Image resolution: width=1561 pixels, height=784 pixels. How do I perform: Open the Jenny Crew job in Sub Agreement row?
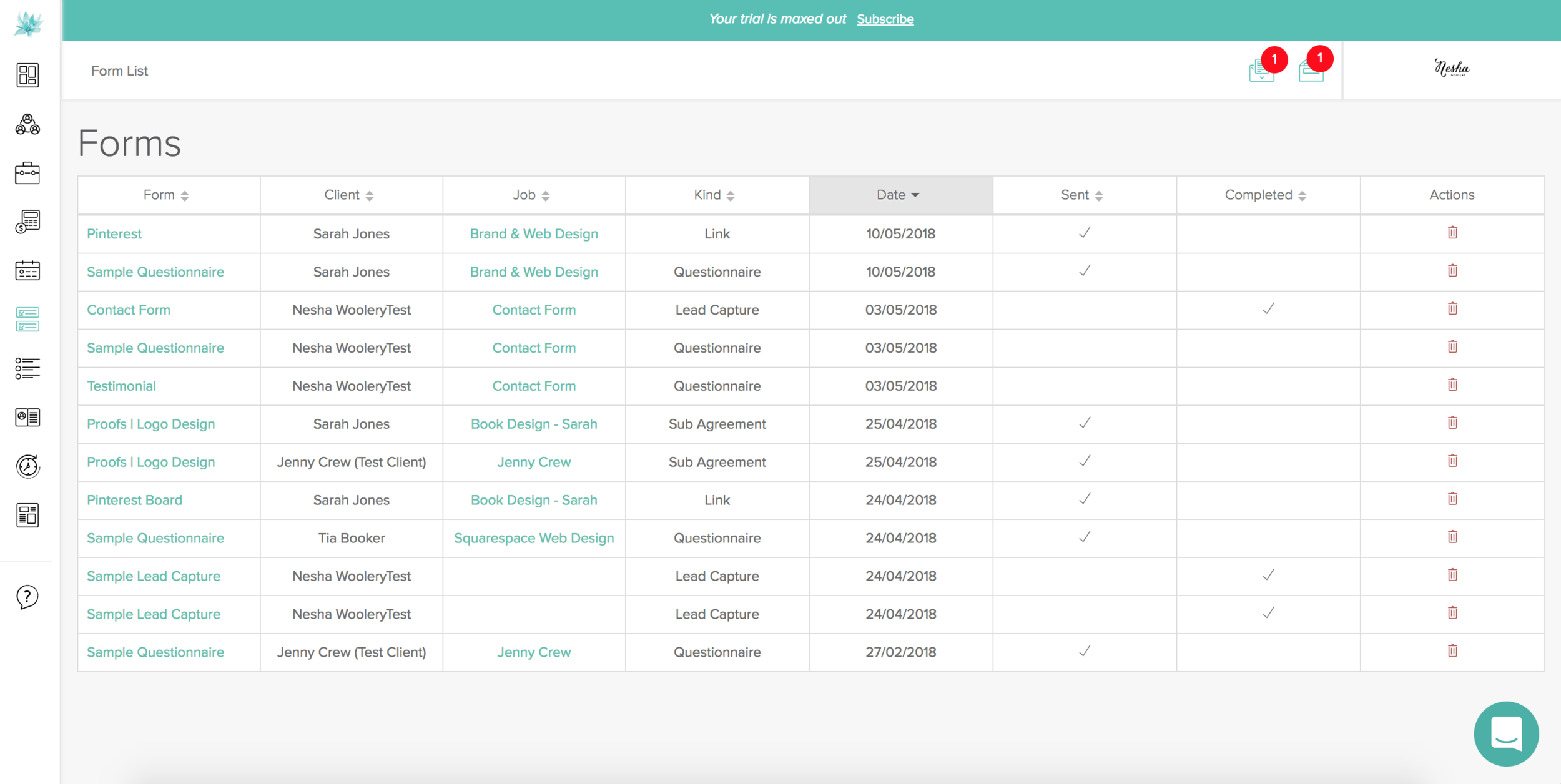coord(534,462)
